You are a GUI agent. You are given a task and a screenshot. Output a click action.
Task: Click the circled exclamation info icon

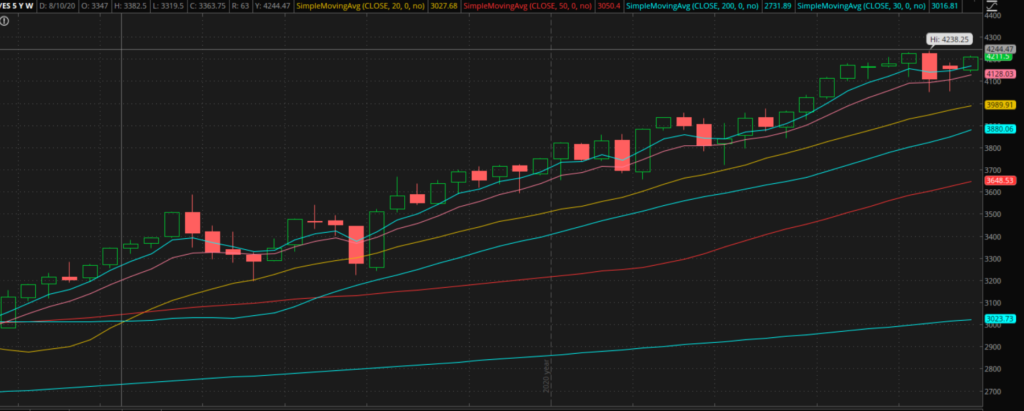(5, 21)
